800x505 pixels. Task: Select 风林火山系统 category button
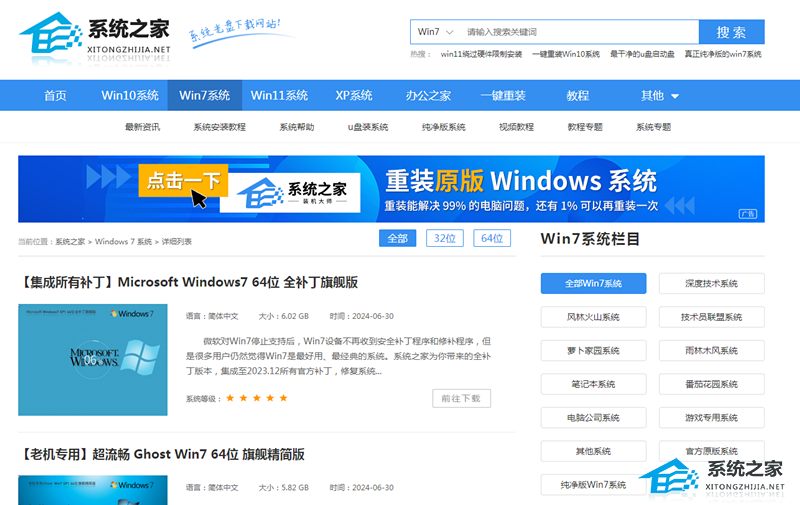(x=593, y=317)
